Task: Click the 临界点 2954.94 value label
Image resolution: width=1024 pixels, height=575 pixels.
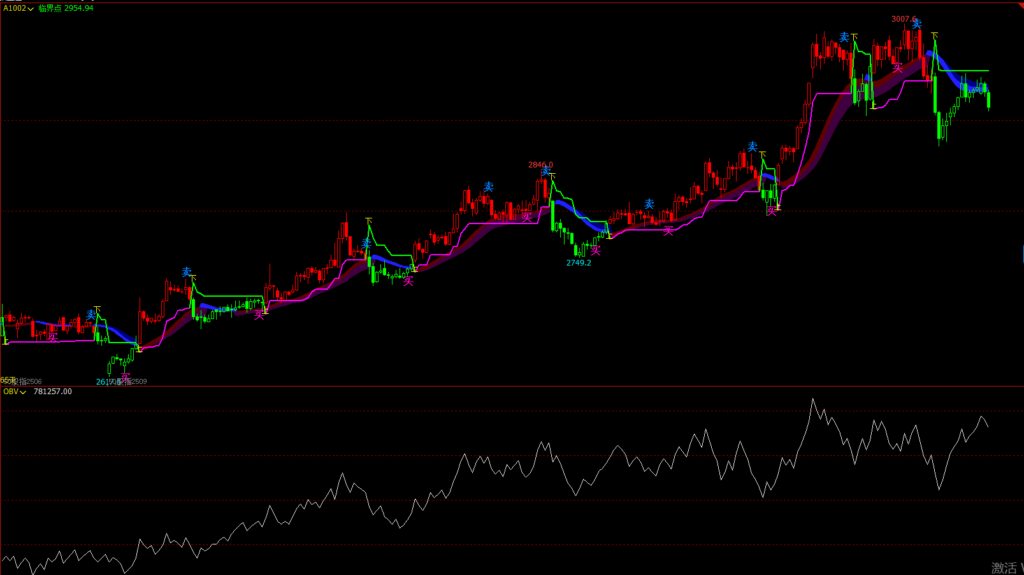Action: point(66,8)
